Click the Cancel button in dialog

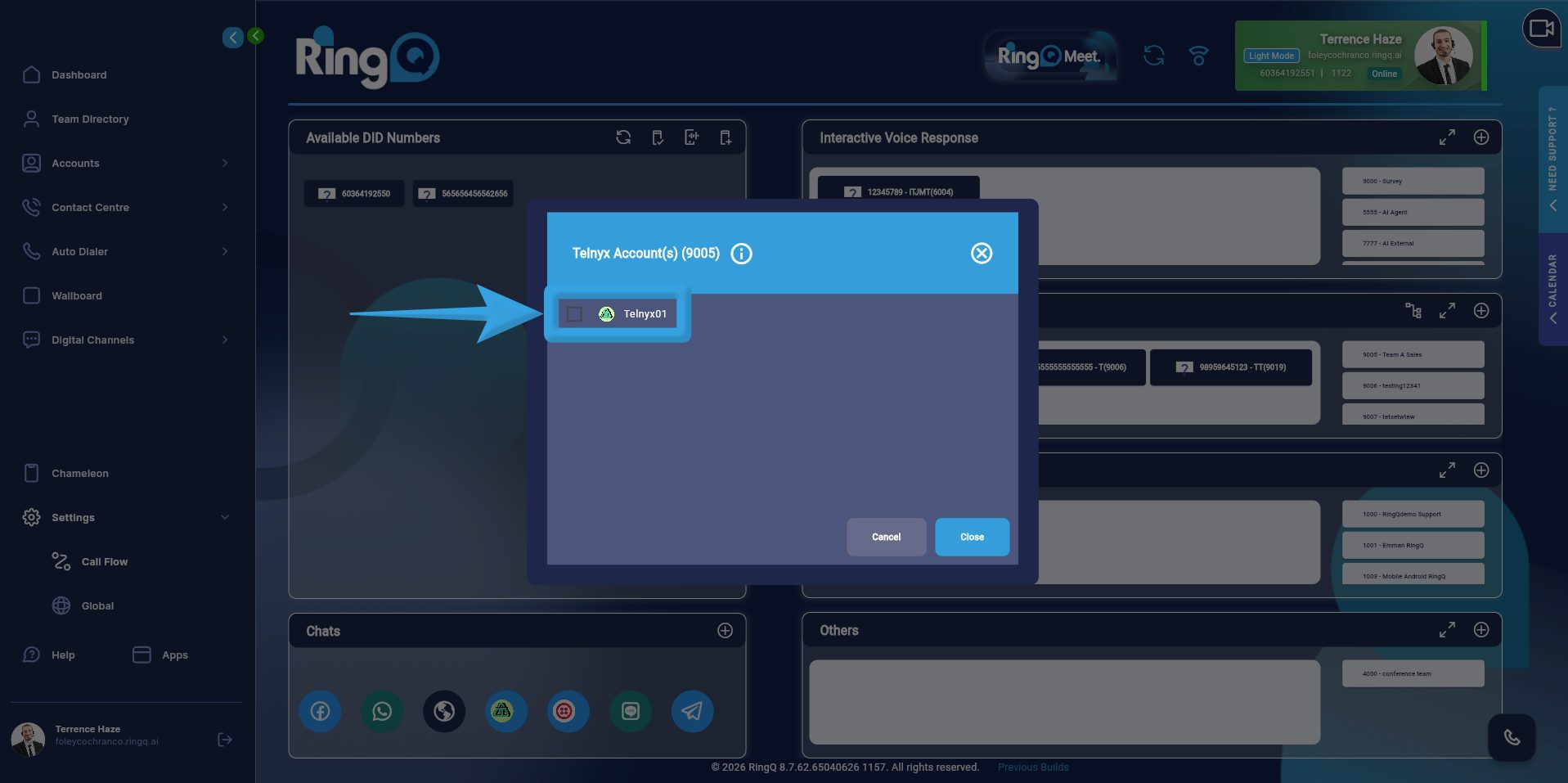tap(886, 537)
